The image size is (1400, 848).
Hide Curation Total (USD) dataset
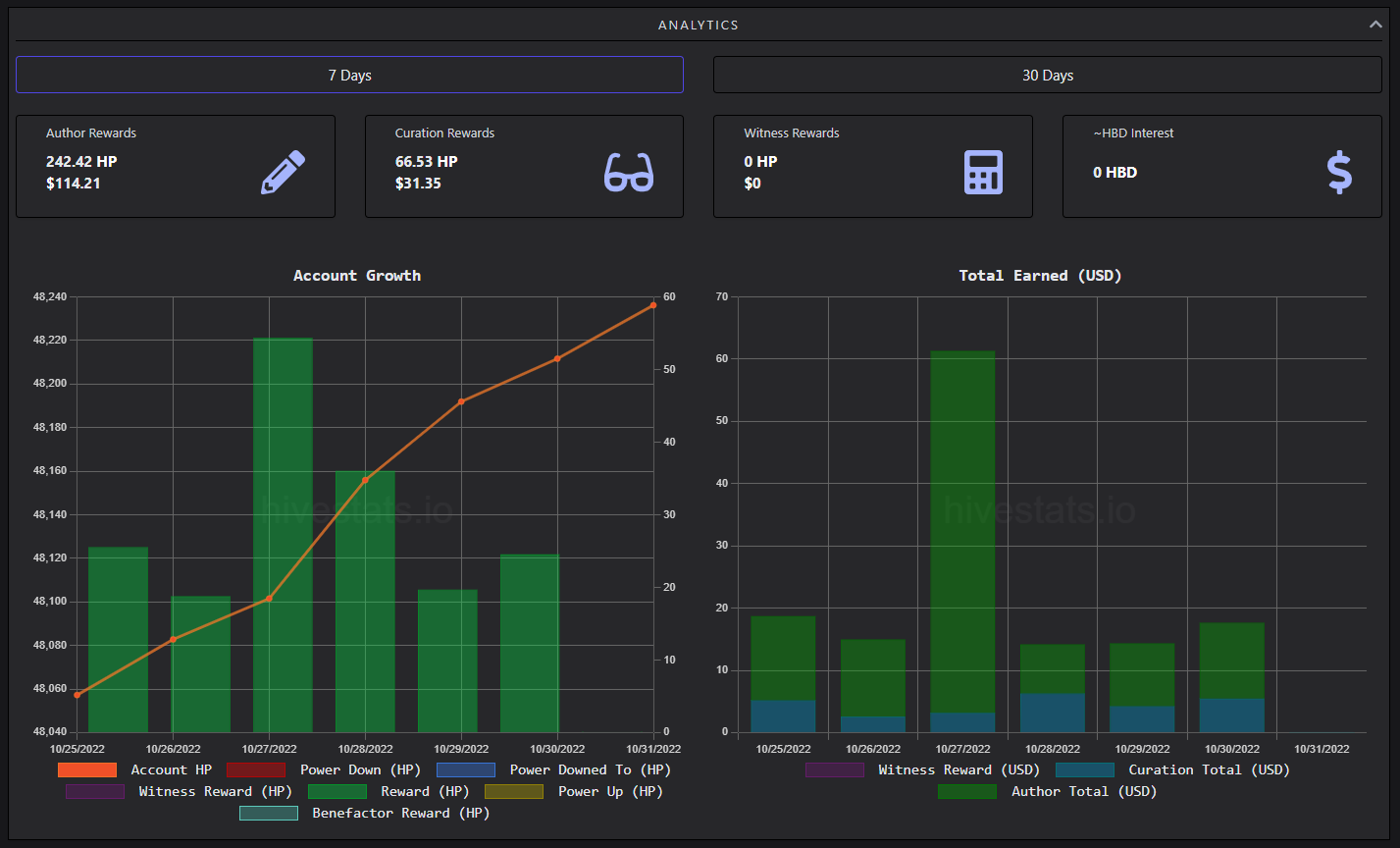1172,770
